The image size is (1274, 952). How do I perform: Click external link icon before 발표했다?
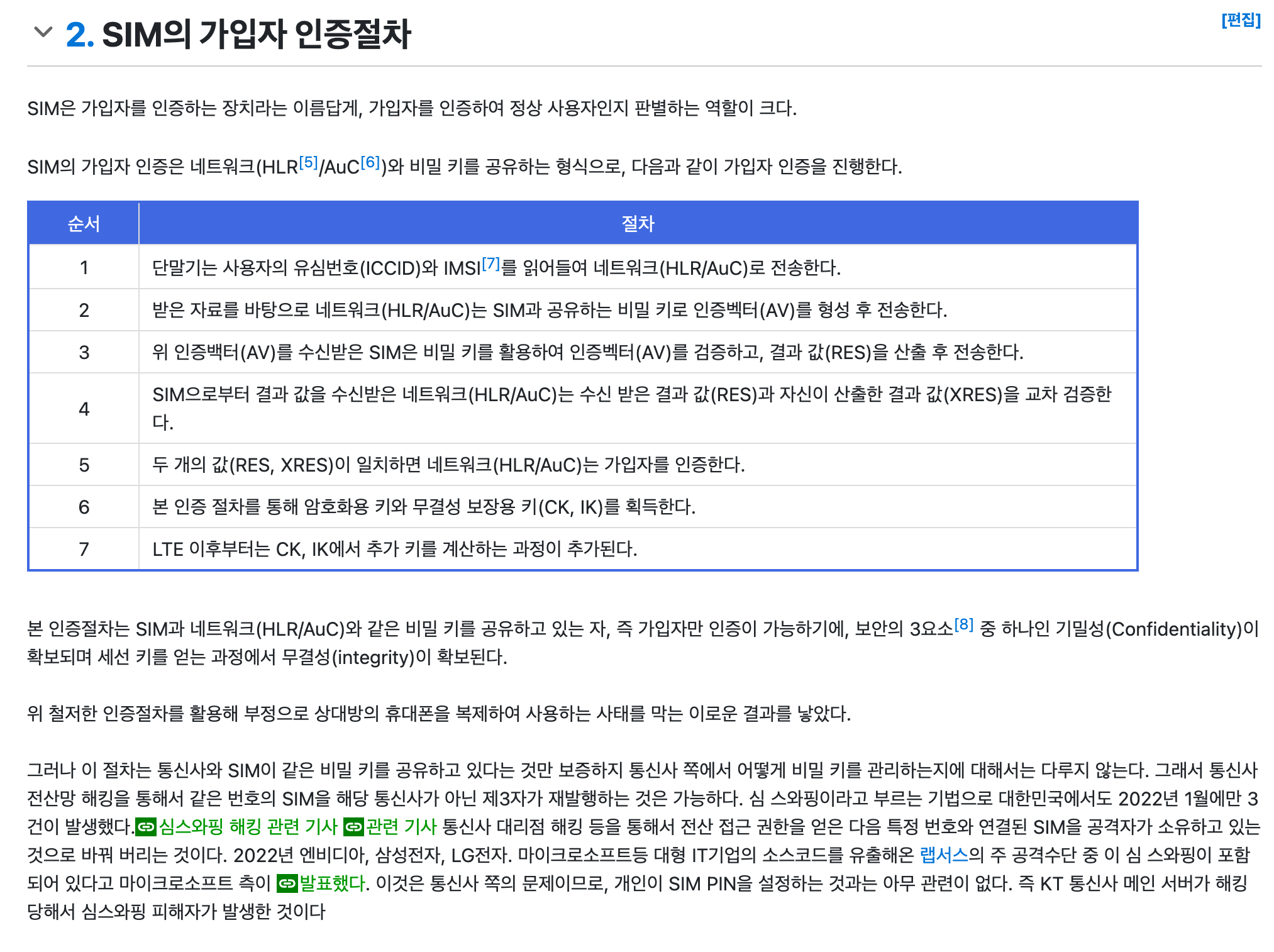[287, 883]
